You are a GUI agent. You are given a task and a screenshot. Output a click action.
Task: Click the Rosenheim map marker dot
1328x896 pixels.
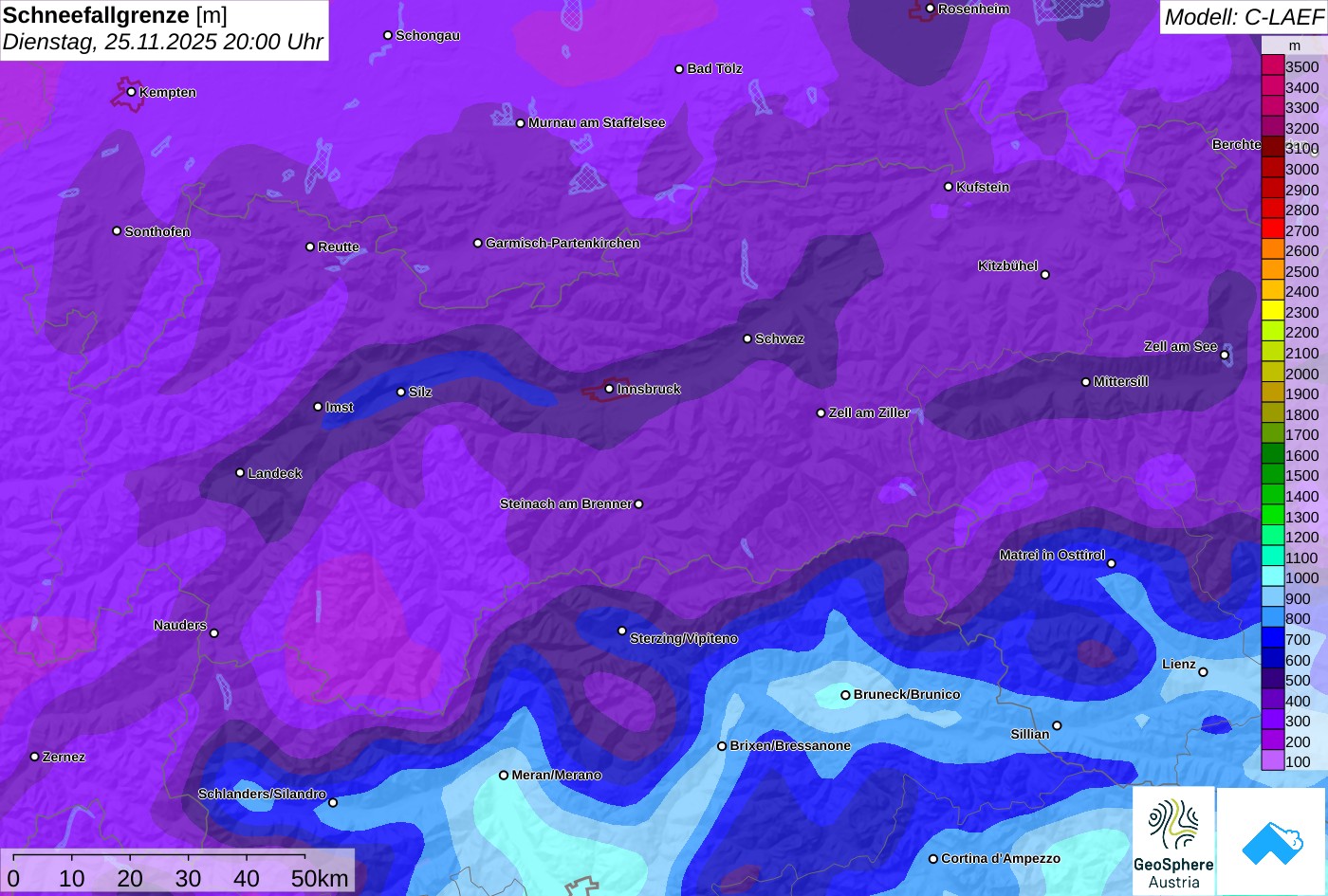(930, 9)
